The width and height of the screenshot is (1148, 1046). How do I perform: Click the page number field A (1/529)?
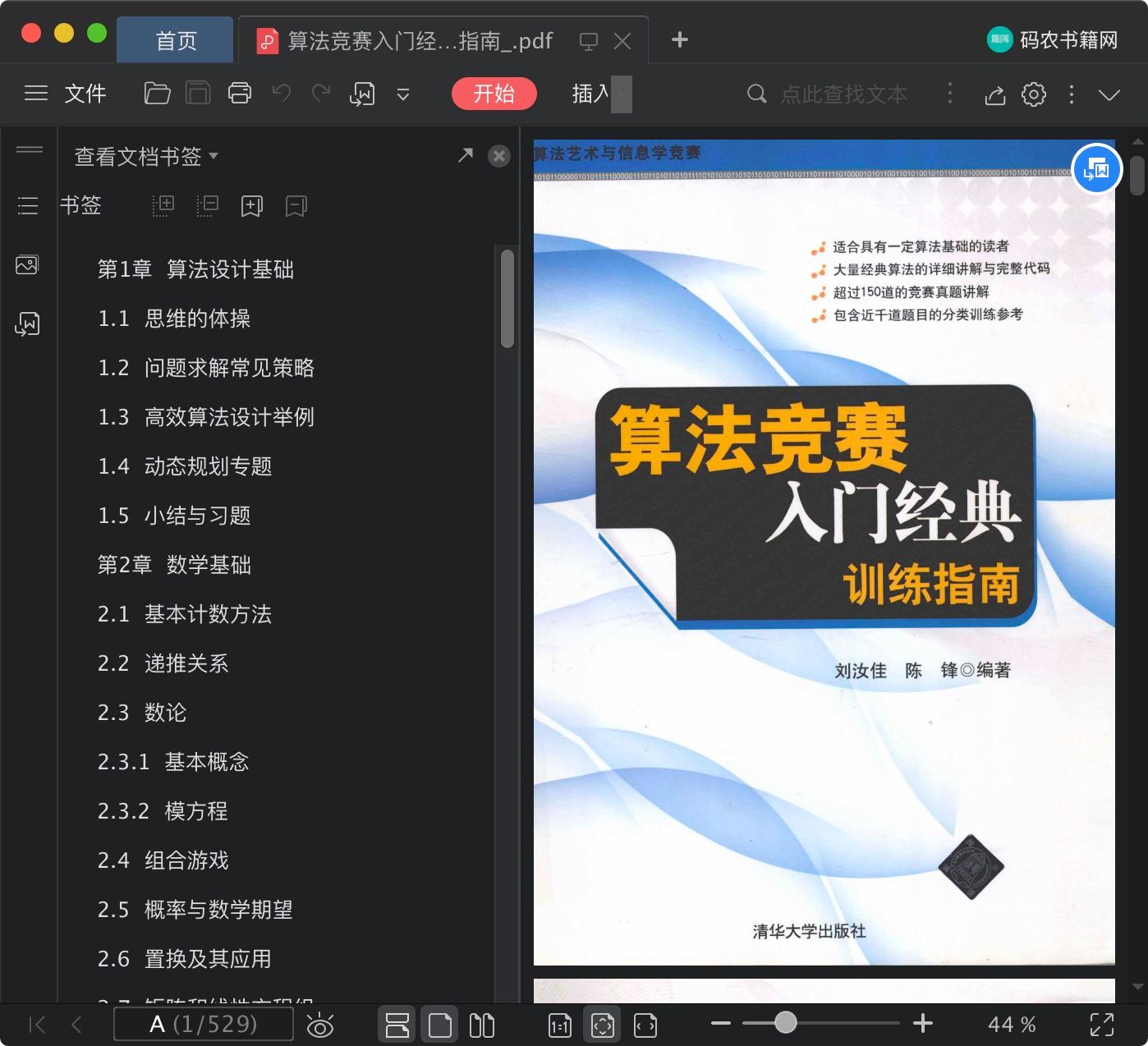point(203,1024)
